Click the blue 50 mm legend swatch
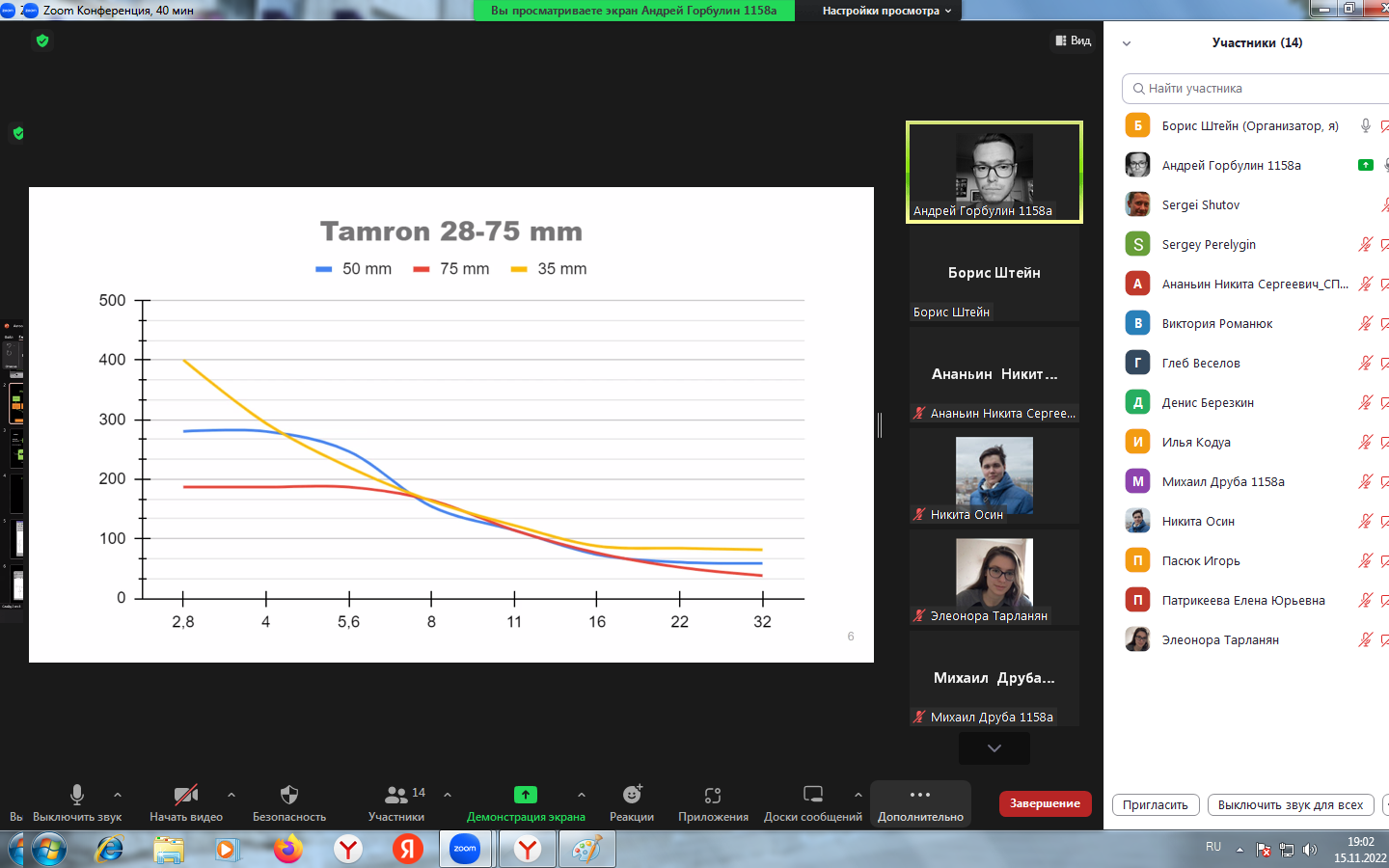This screenshot has width=1389, height=868. (324, 269)
